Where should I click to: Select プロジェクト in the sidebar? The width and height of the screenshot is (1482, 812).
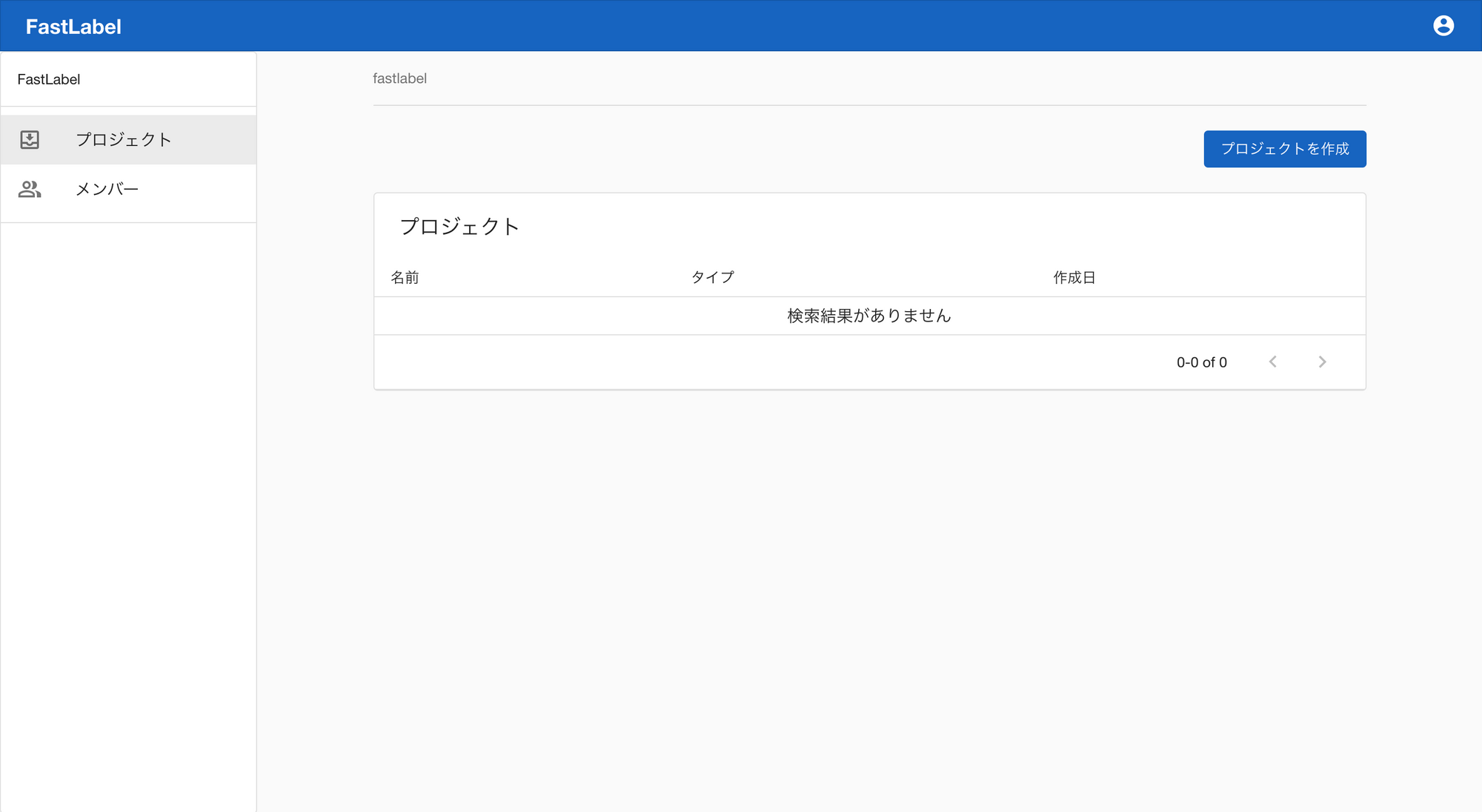[128, 139]
